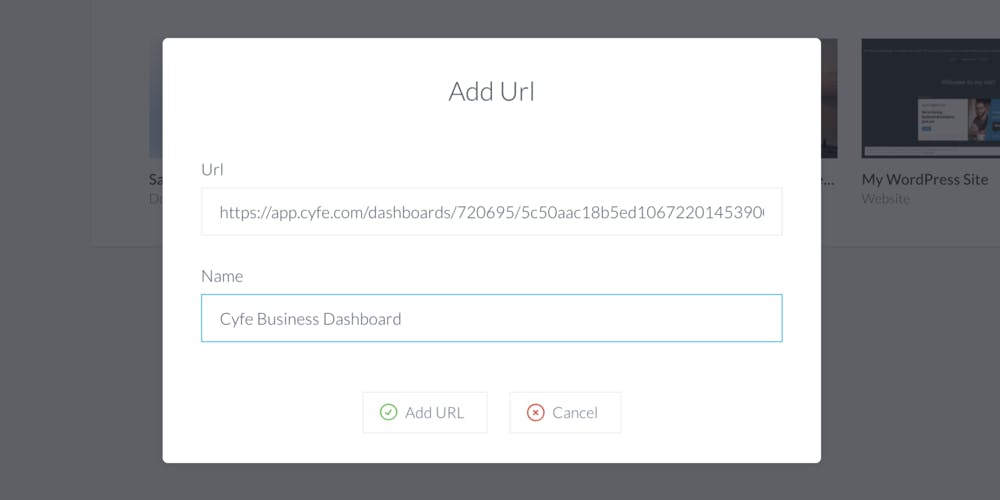Screen dimensions: 1000x500
Task: Dismiss the dialog with Cancel button
Action: (x=565, y=413)
